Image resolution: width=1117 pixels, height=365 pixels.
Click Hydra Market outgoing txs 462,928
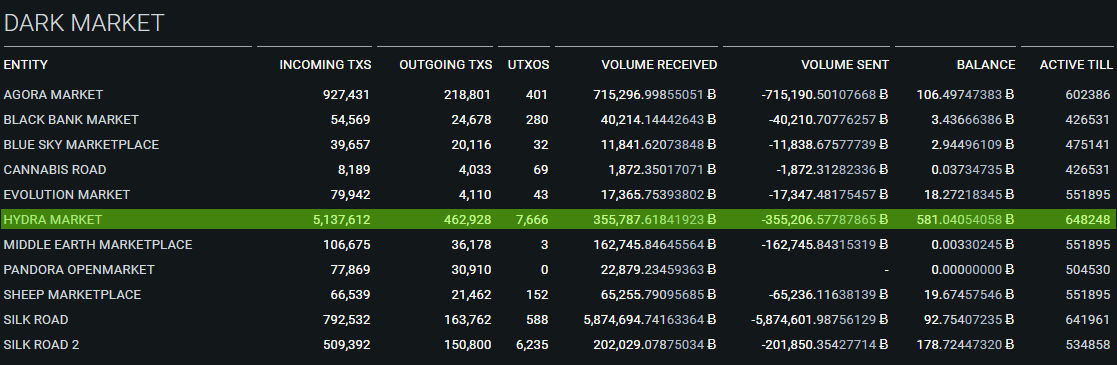(468, 220)
